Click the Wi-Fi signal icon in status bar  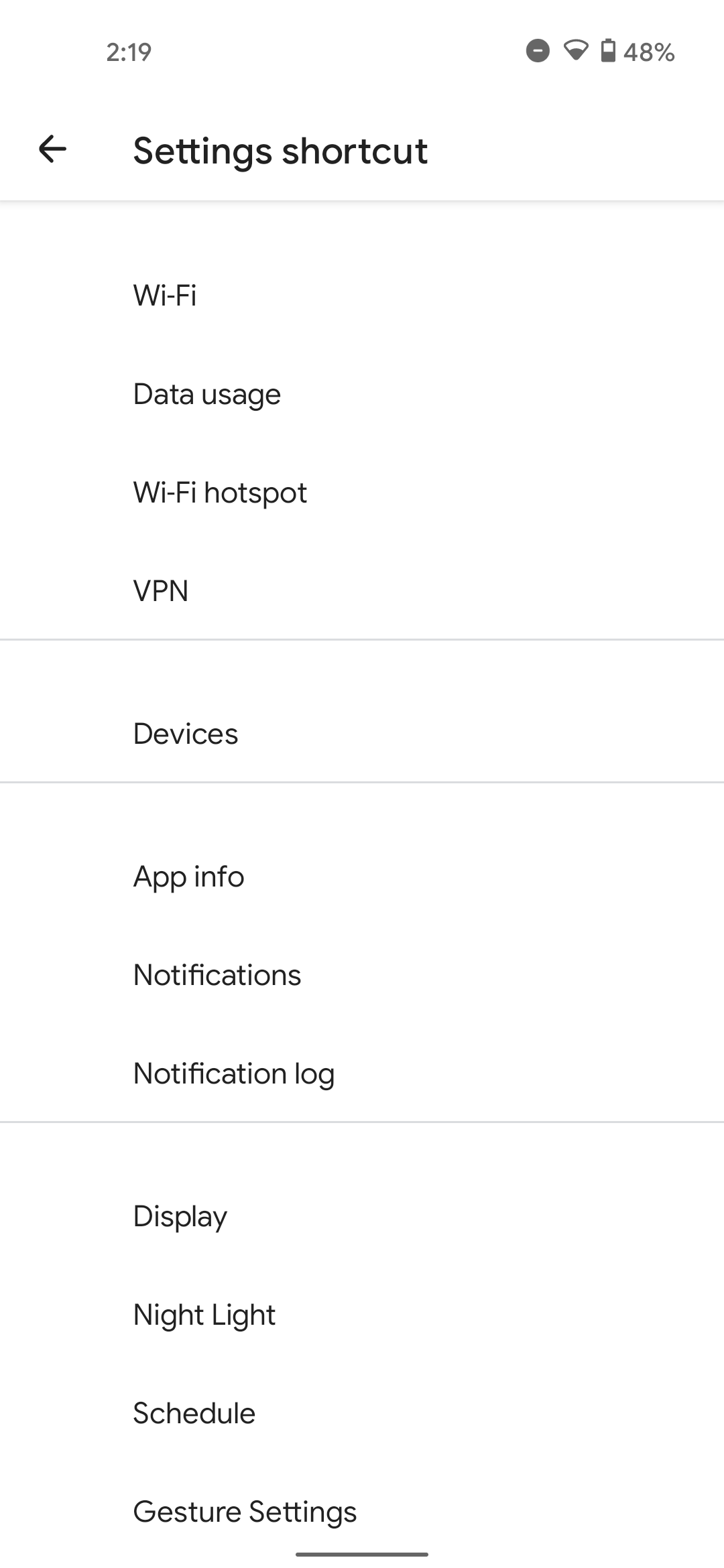[x=575, y=52]
